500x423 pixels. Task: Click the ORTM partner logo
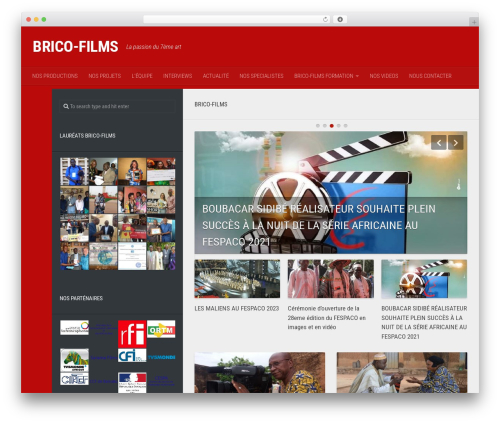click(161, 329)
